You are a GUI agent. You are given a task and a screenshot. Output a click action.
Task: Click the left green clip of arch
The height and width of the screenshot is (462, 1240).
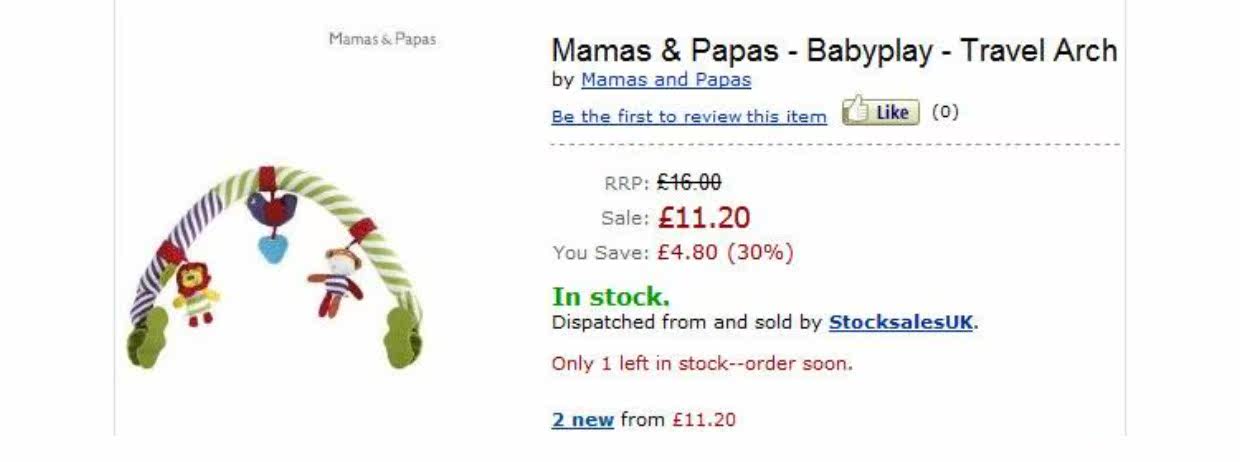coord(150,338)
